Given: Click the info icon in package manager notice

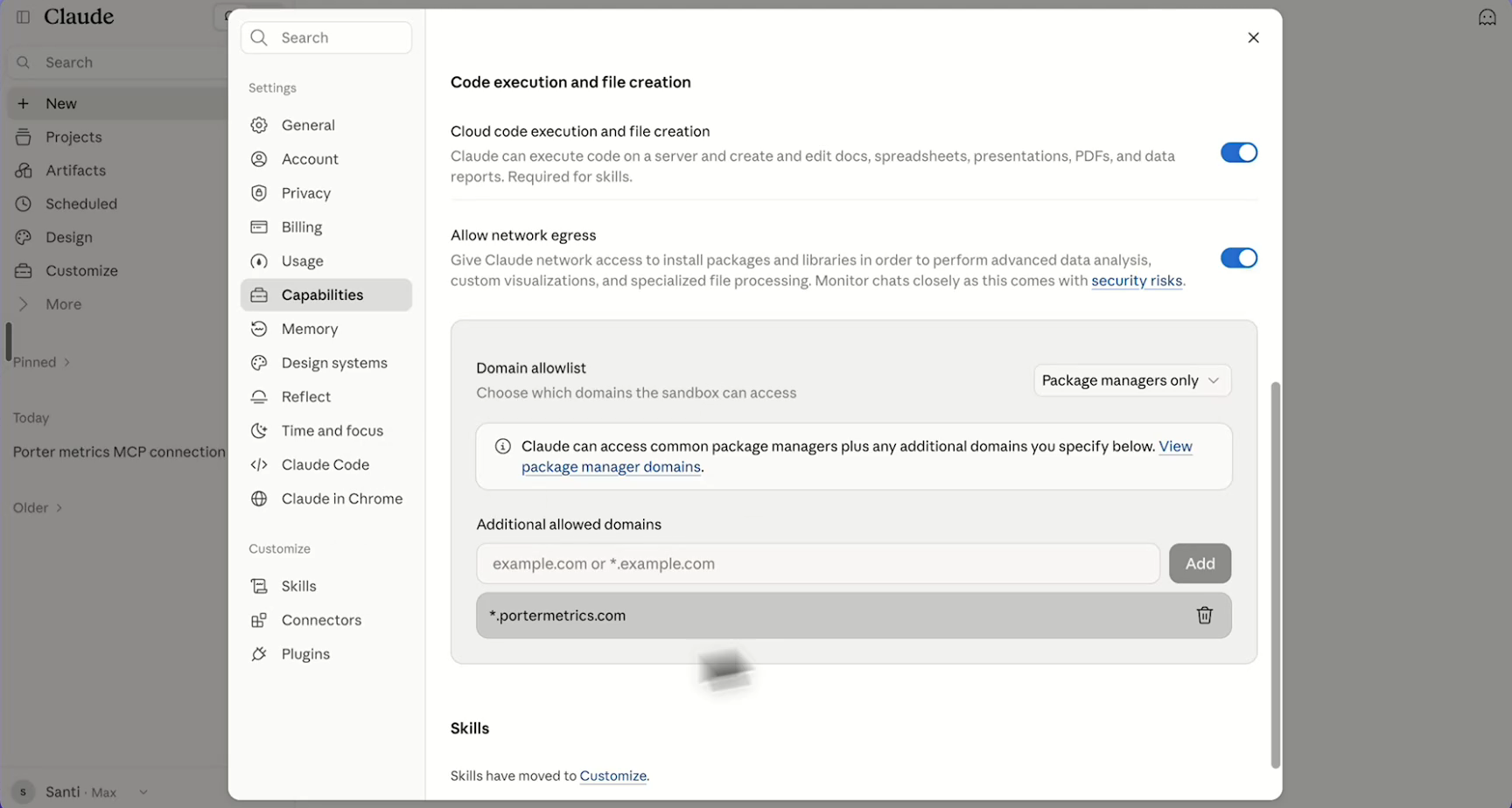Looking at the screenshot, I should 502,447.
